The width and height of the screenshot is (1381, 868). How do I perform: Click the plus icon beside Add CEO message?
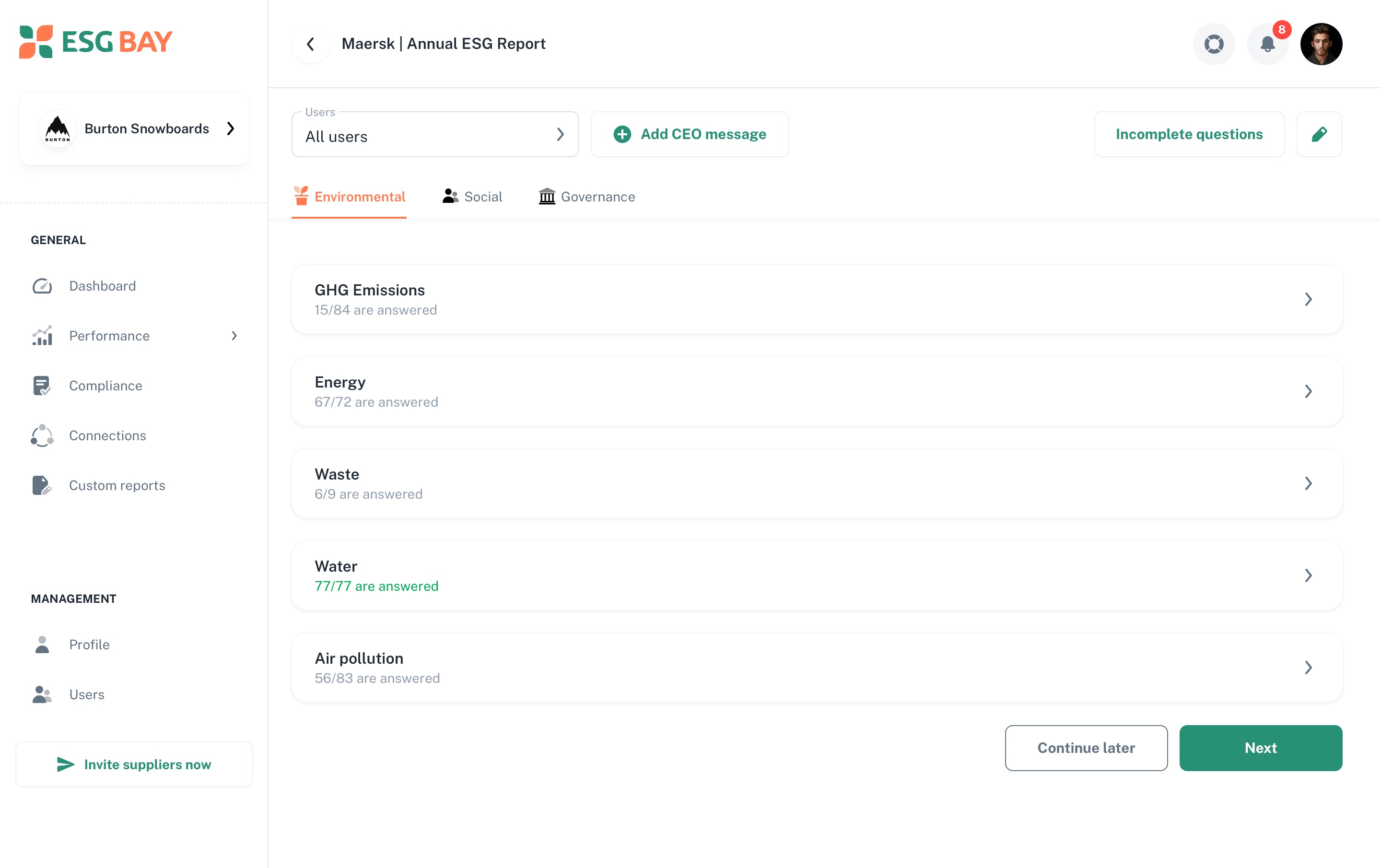click(622, 134)
